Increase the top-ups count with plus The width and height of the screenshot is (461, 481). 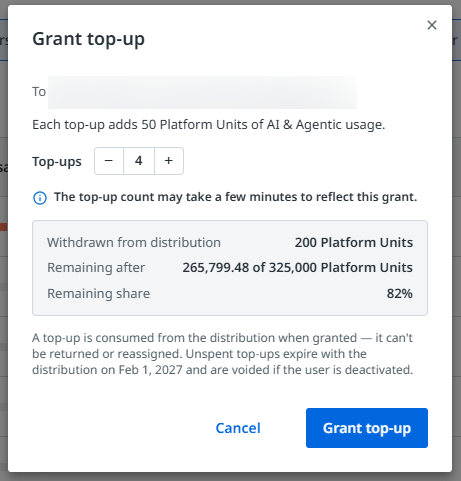pyautogui.click(x=169, y=161)
